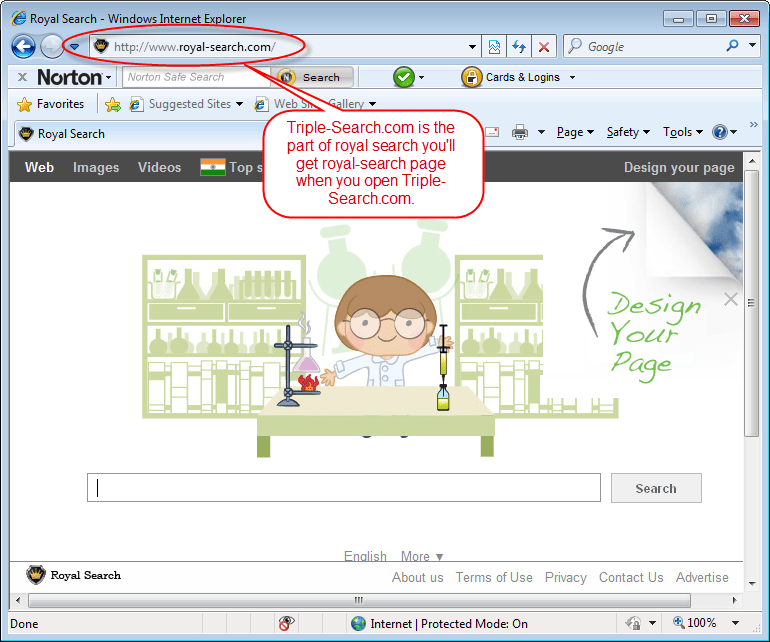This screenshot has width=770, height=642.
Task: Click the India flag icon
Action: (x=213, y=167)
